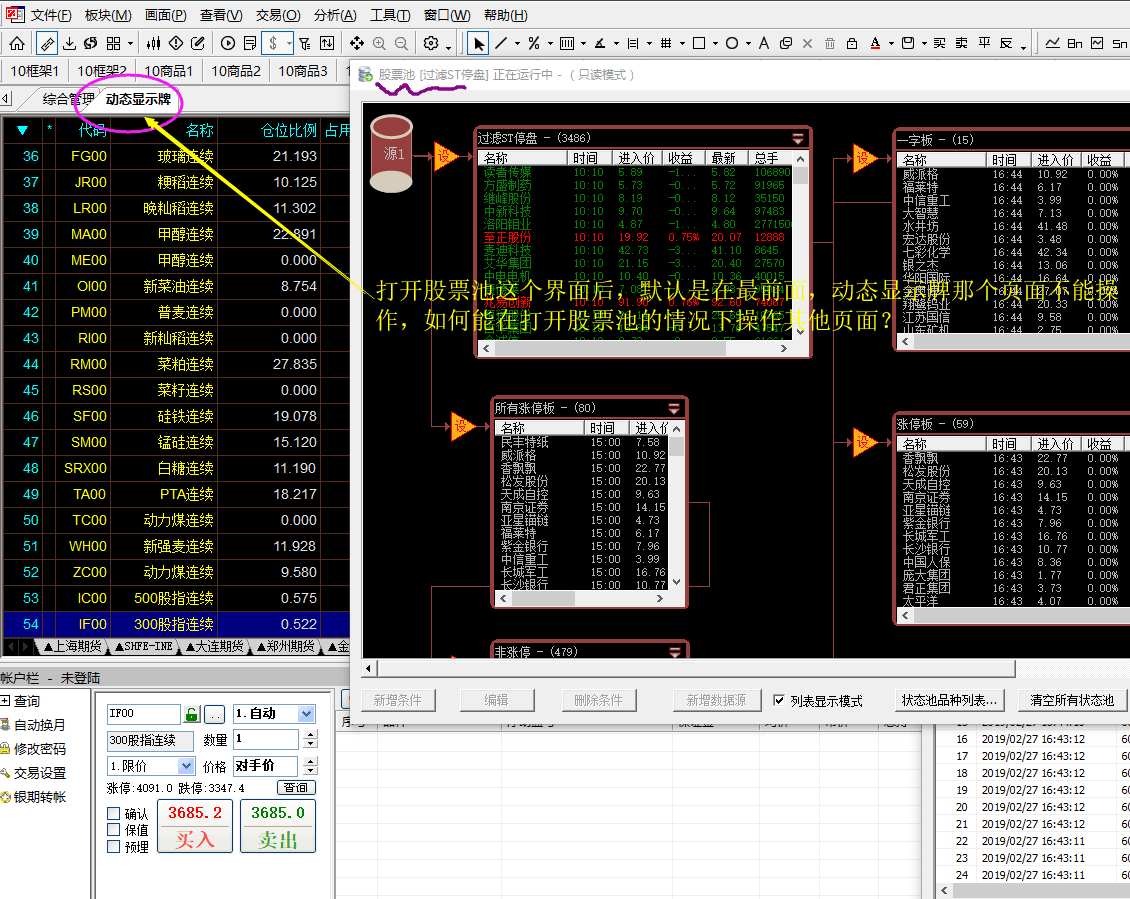Viewport: 1130px width, 899px height.
Task: Select the 300股指连续 row in list
Action: coord(176,624)
